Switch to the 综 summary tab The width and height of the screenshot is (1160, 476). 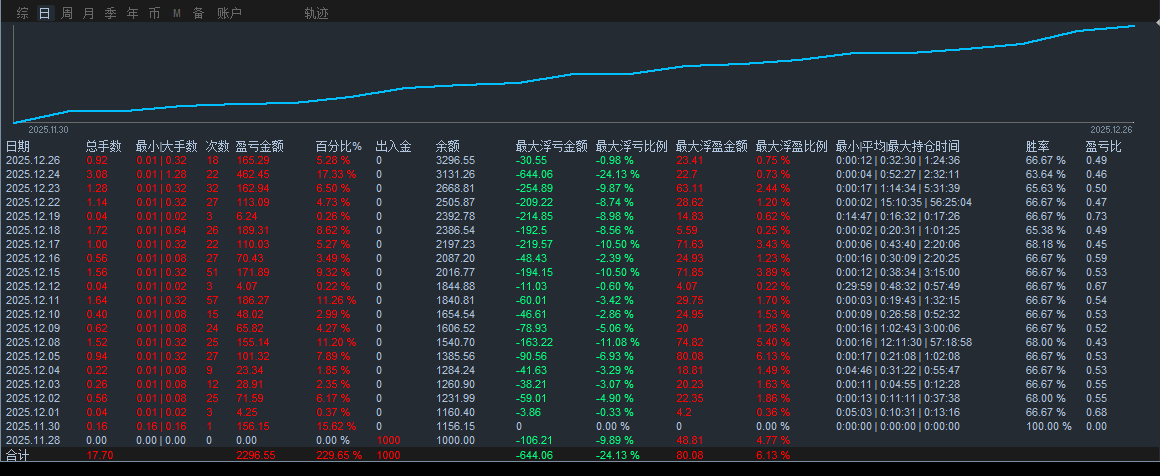[23, 13]
